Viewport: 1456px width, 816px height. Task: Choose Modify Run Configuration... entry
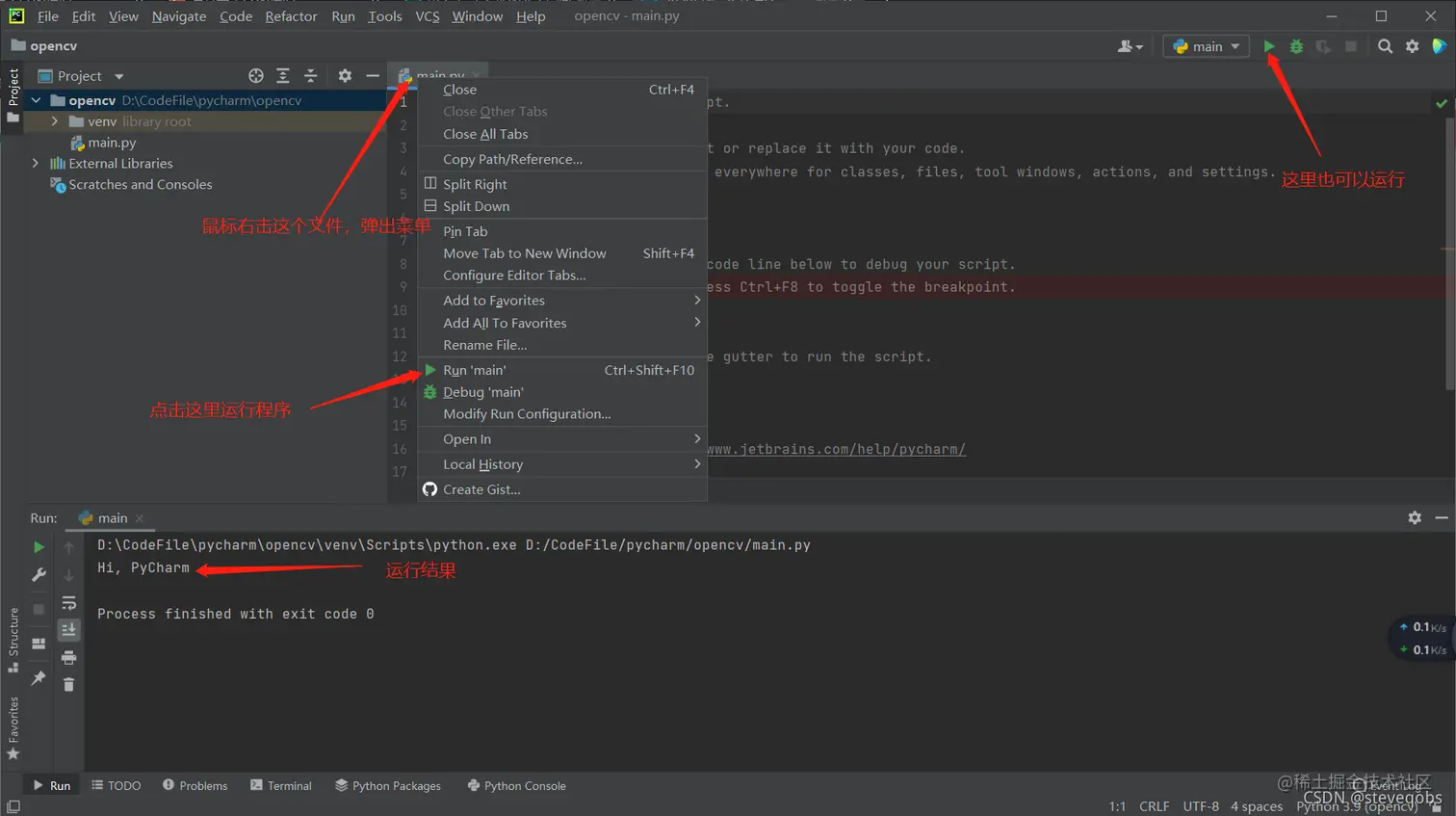[x=563, y=414]
